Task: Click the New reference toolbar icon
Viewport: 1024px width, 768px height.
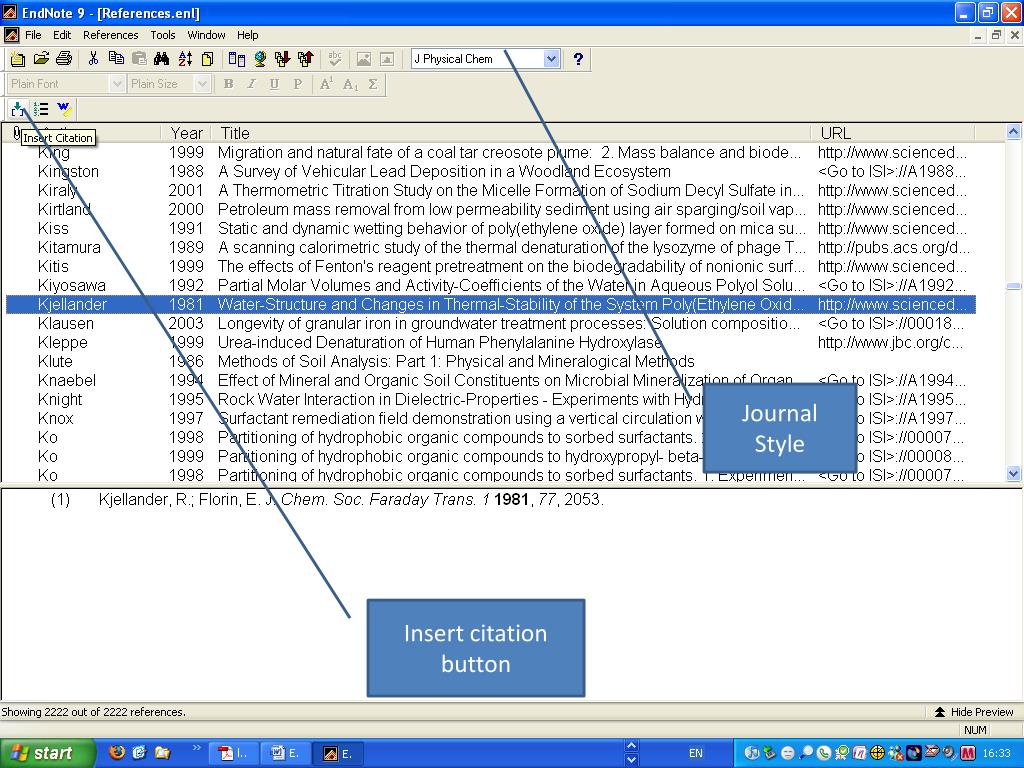Action: click(18, 59)
